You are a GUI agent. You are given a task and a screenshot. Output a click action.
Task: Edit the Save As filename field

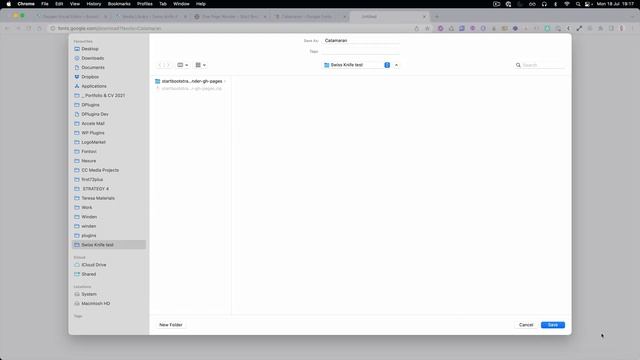pos(361,41)
